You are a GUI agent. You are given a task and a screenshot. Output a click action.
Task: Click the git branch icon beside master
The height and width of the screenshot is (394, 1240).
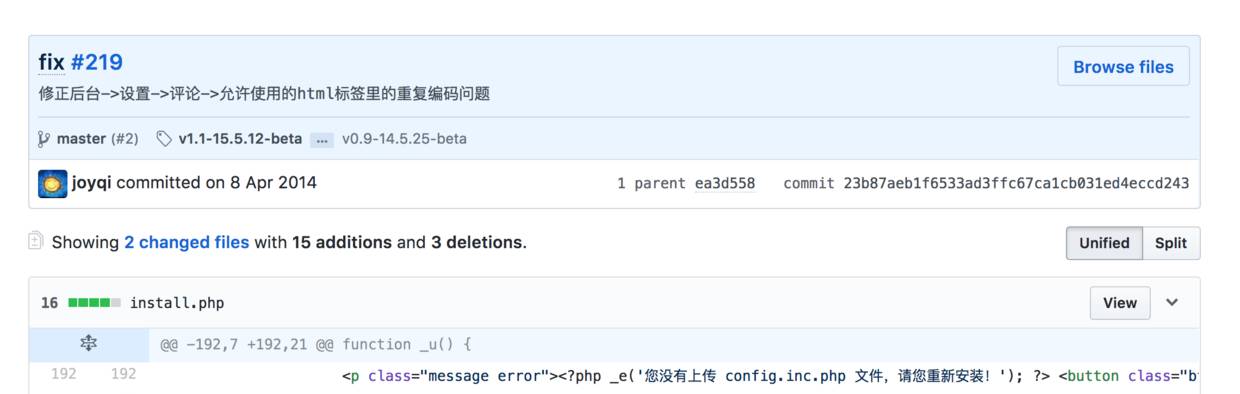point(44,139)
